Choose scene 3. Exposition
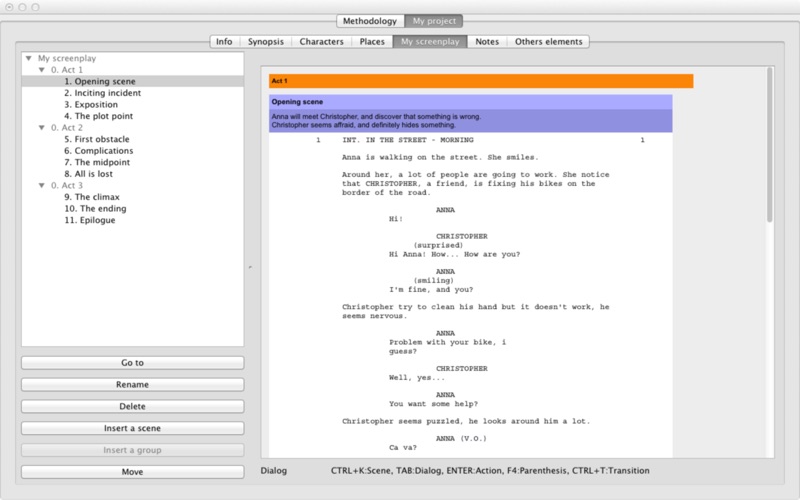This screenshot has height=500, width=800. pyautogui.click(x=91, y=105)
